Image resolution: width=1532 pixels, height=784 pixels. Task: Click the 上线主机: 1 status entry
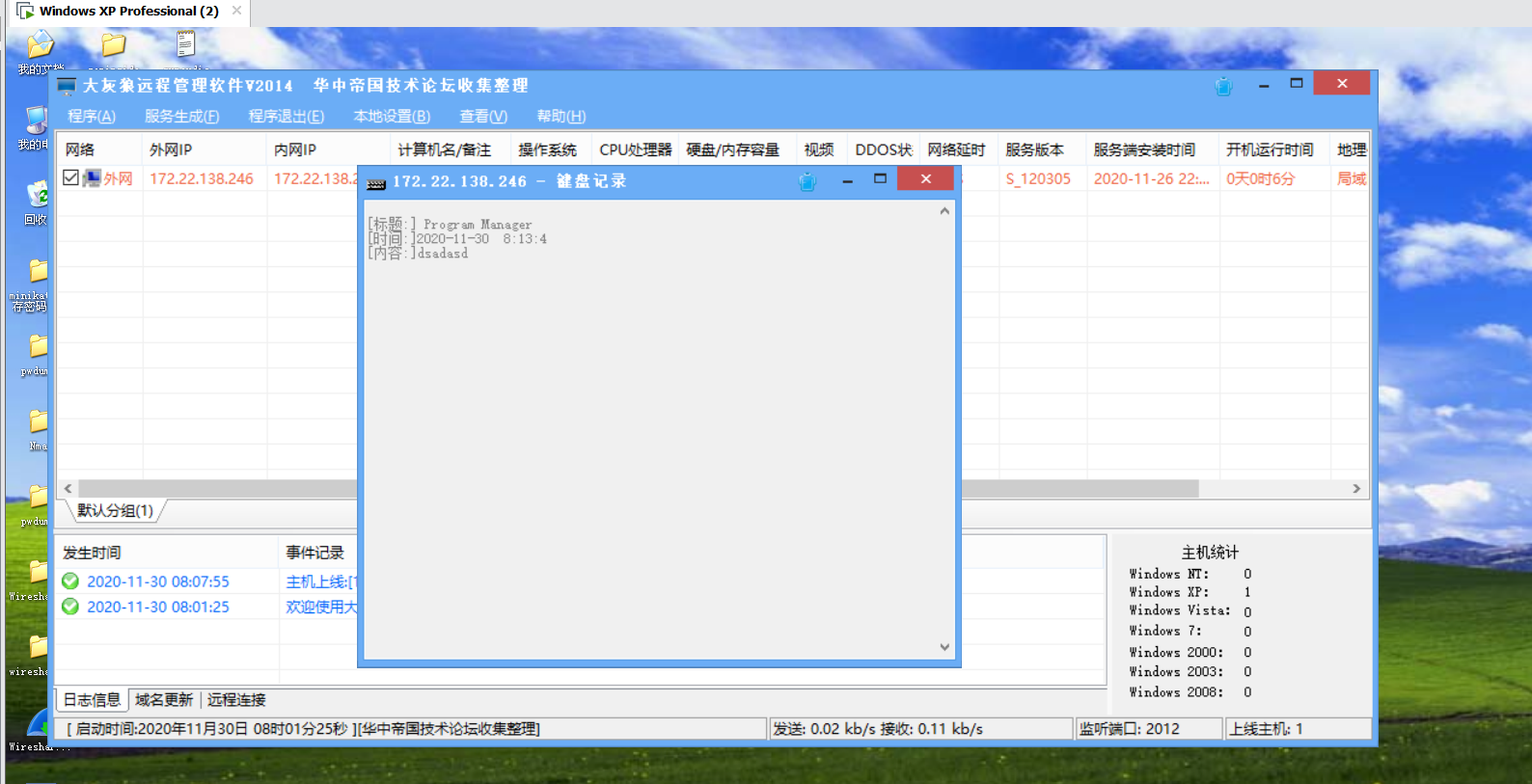point(1299,729)
